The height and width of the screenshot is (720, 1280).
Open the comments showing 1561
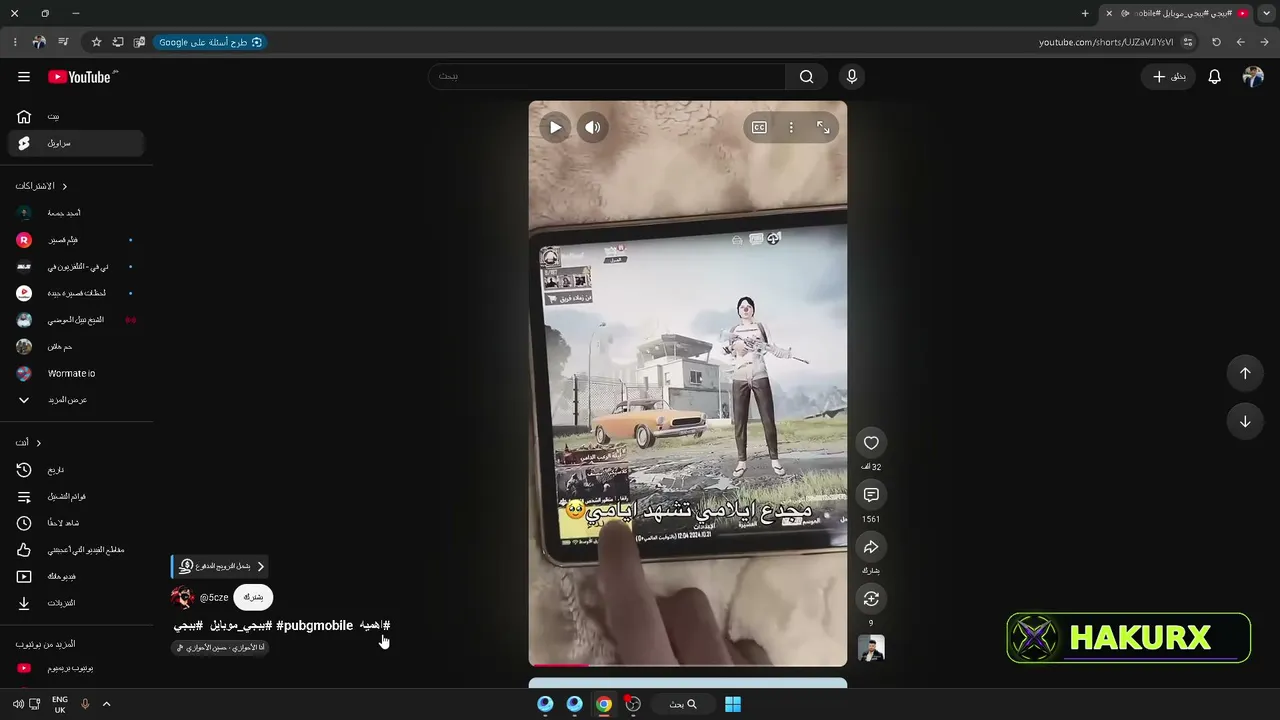(871, 495)
